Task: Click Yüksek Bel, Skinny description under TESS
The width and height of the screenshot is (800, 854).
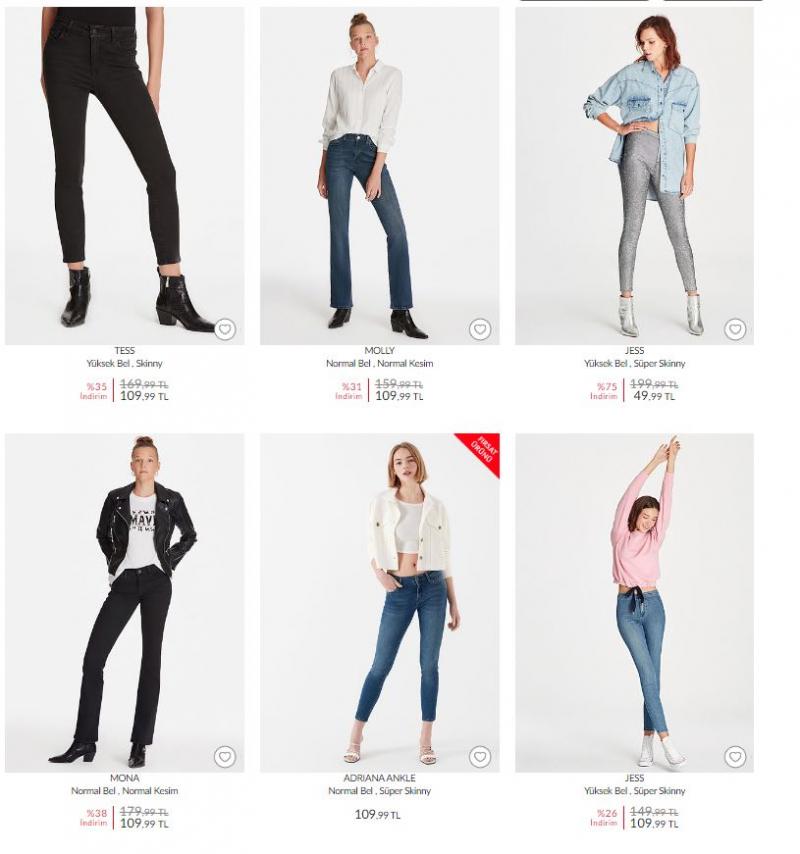Action: [x=125, y=363]
